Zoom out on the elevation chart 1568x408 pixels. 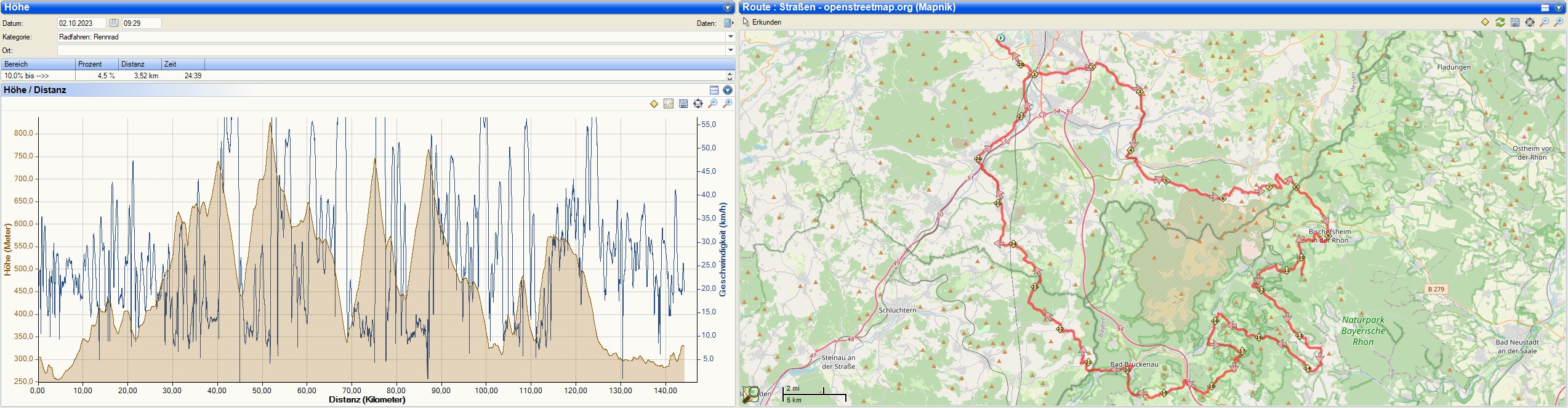713,104
